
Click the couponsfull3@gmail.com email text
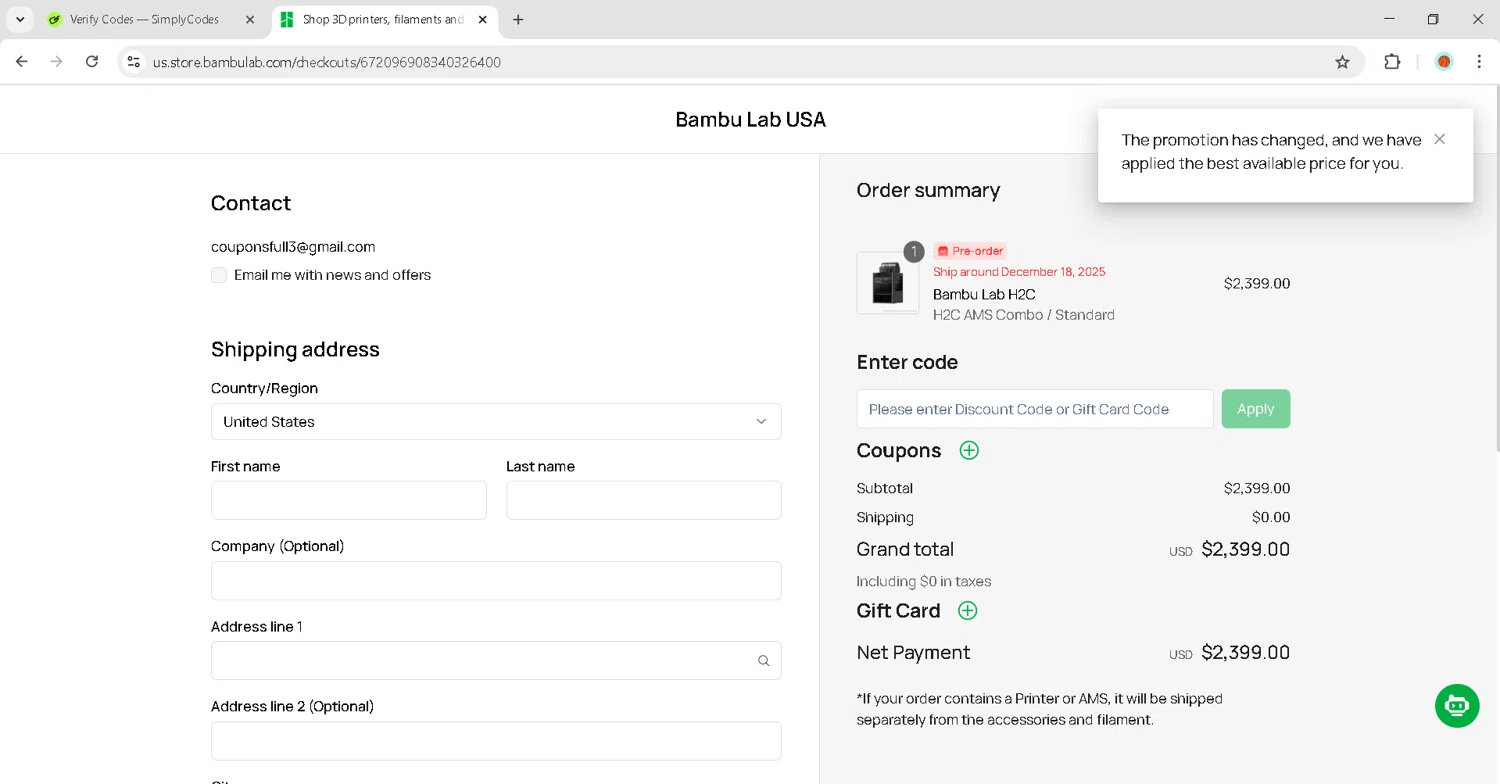(x=293, y=247)
